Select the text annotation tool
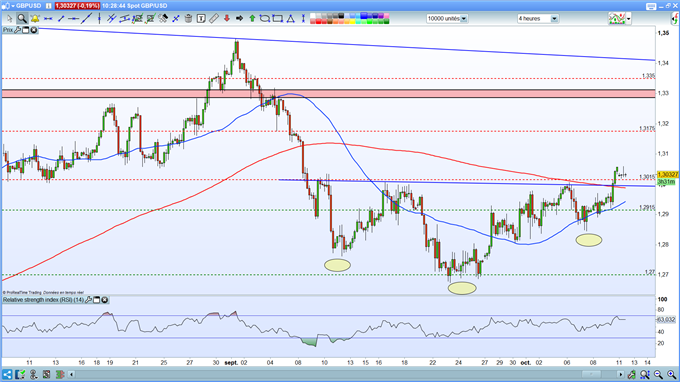The height and width of the screenshot is (382, 680). pos(201,19)
